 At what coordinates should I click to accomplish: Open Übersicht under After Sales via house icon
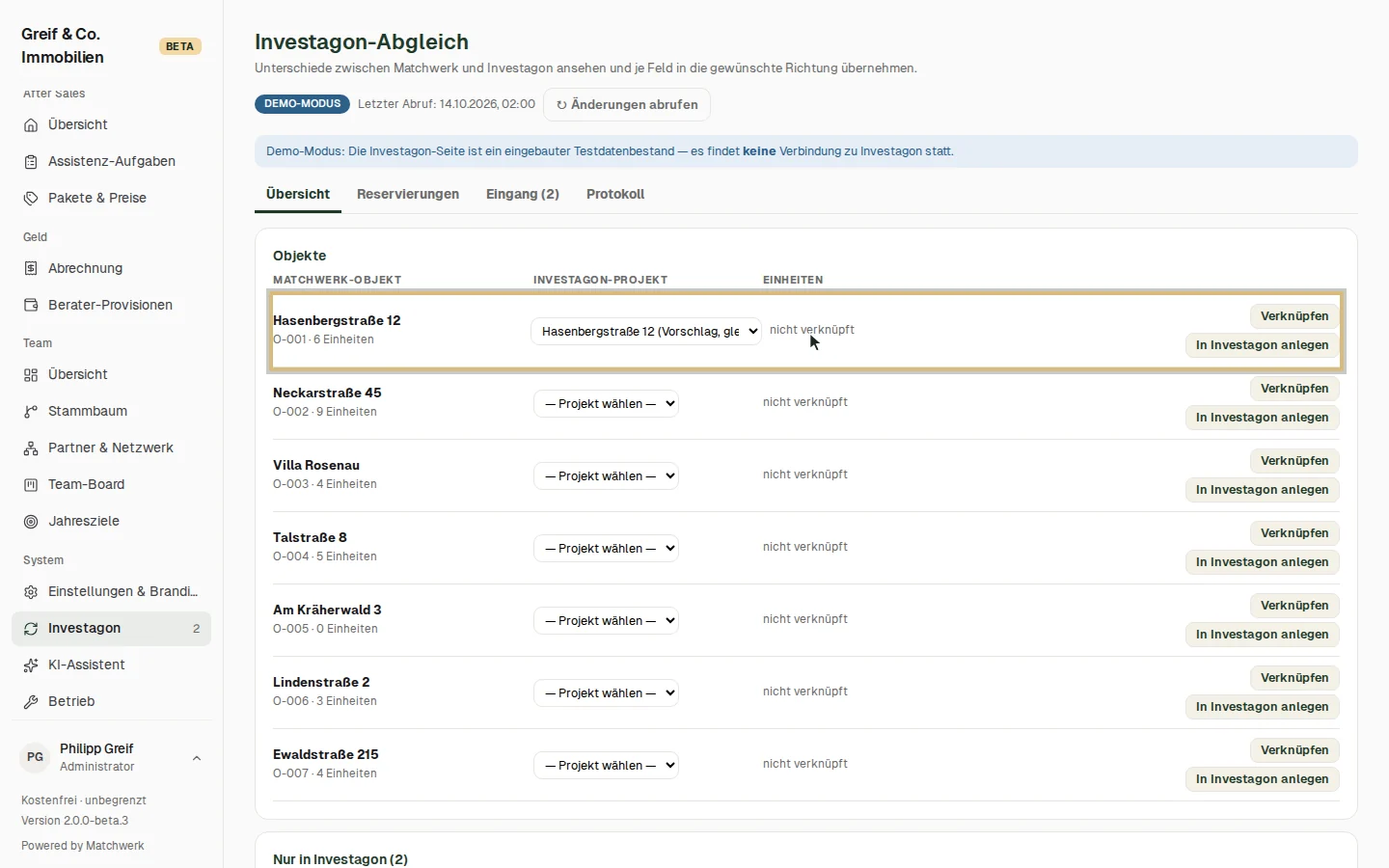point(31,125)
